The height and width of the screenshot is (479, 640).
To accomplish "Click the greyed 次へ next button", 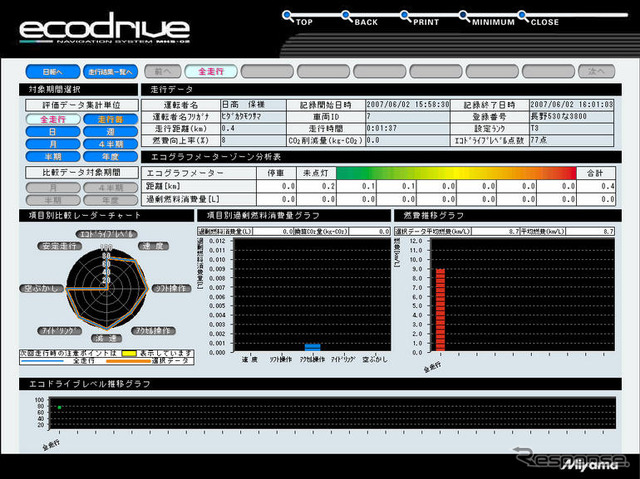I will (x=596, y=71).
